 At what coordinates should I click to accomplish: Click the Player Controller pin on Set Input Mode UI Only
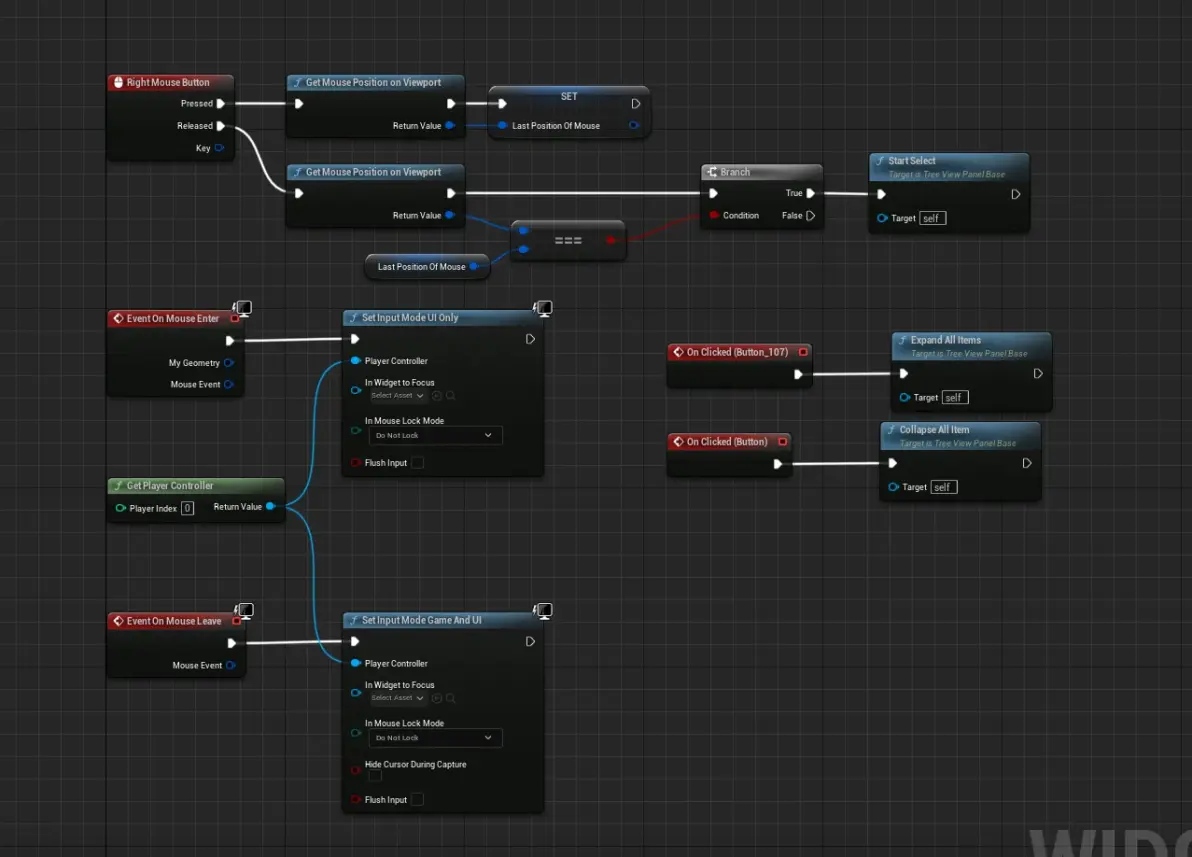click(x=355, y=360)
